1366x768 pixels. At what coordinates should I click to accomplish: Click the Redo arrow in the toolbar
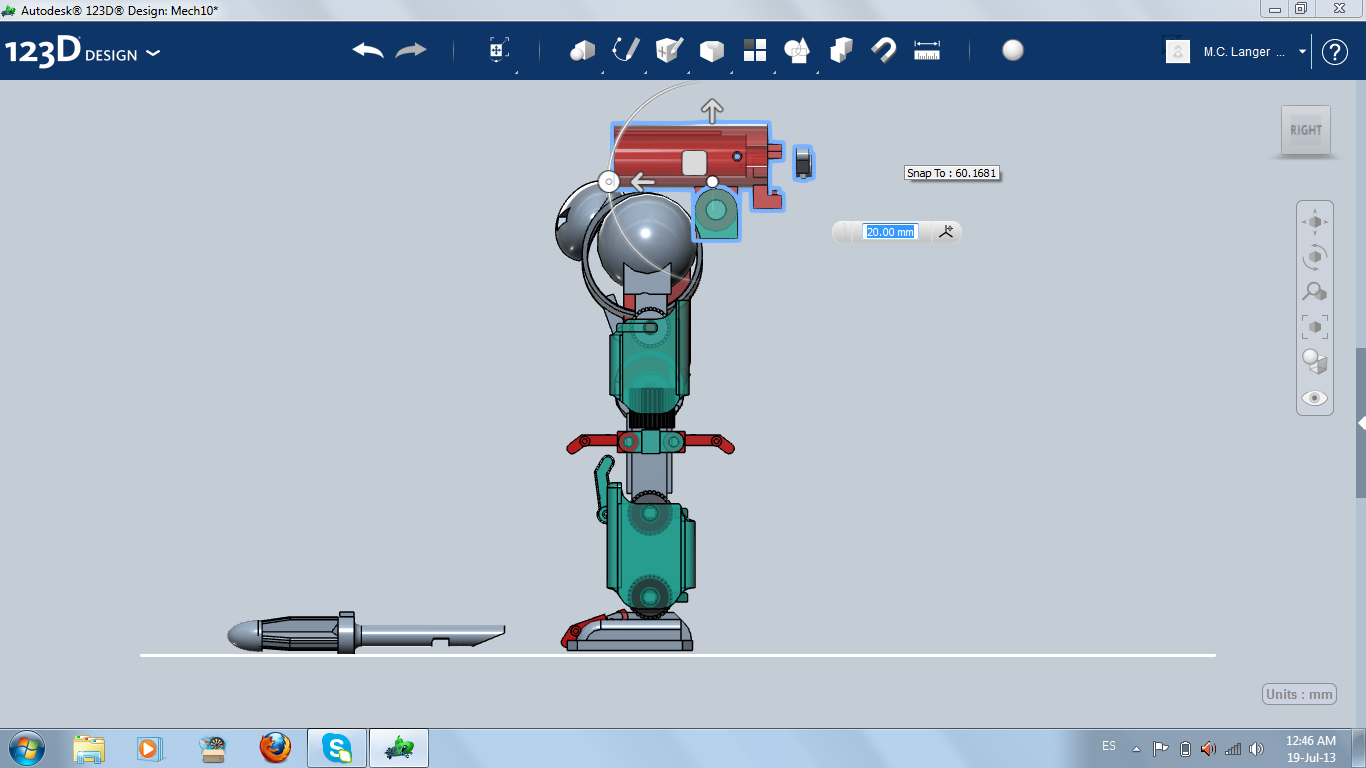point(411,50)
